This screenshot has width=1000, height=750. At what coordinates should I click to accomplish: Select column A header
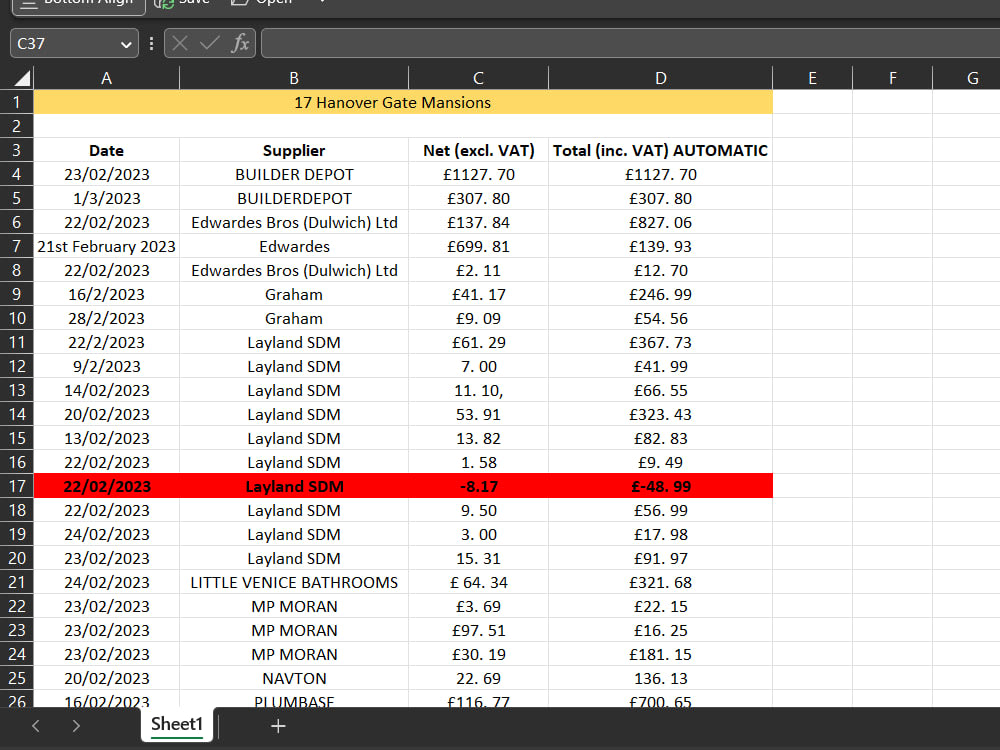107,78
